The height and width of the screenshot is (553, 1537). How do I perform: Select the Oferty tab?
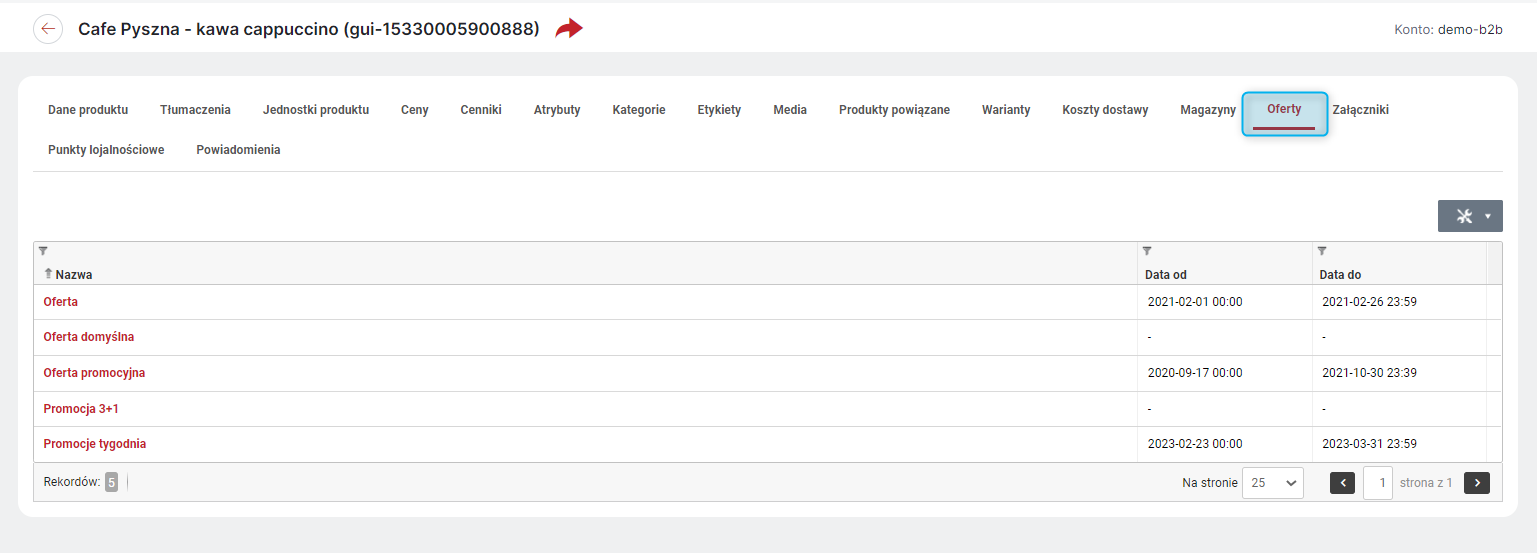pos(1284,109)
